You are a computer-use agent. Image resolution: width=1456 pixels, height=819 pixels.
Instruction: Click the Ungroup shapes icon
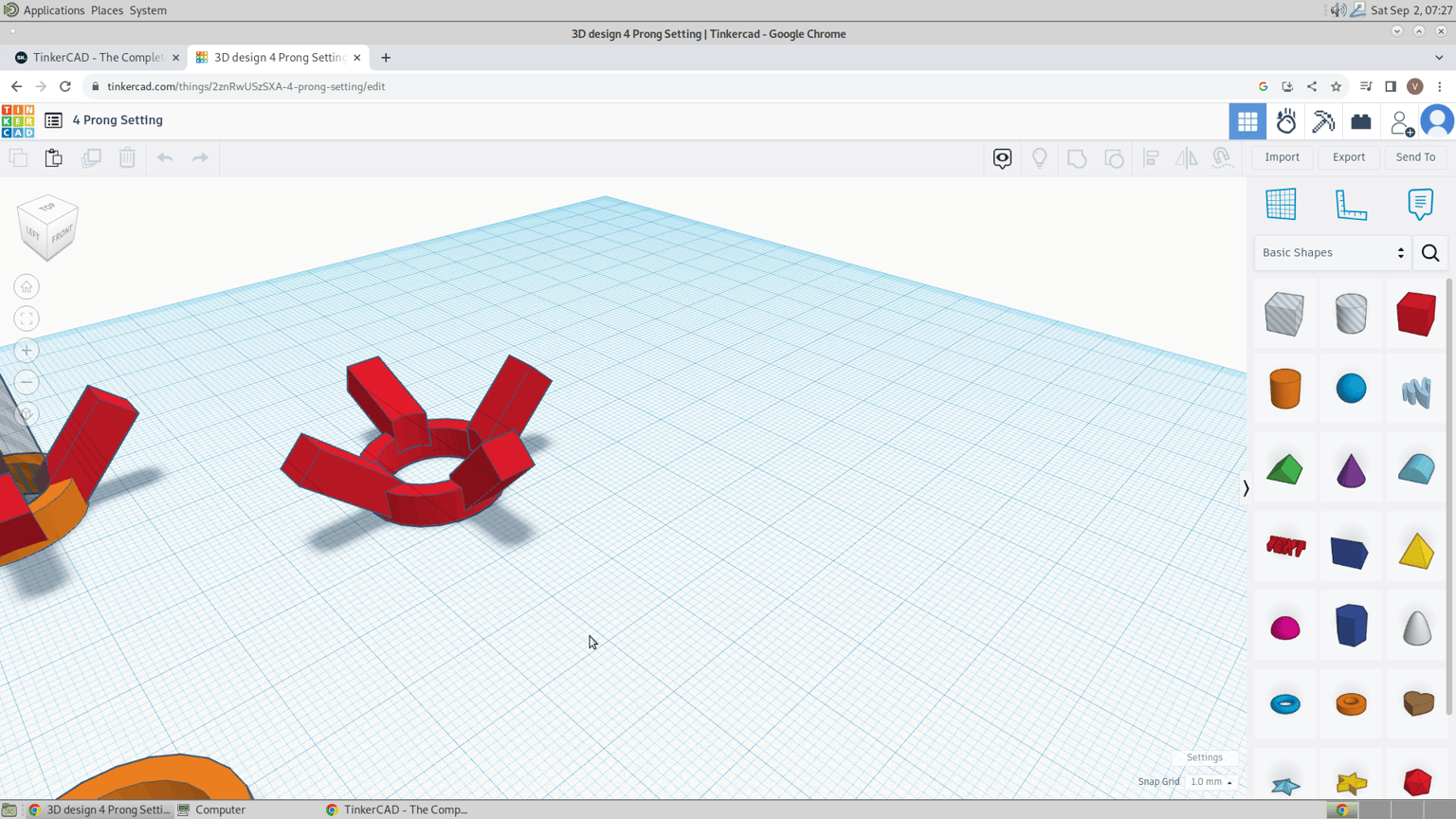pos(1114,158)
